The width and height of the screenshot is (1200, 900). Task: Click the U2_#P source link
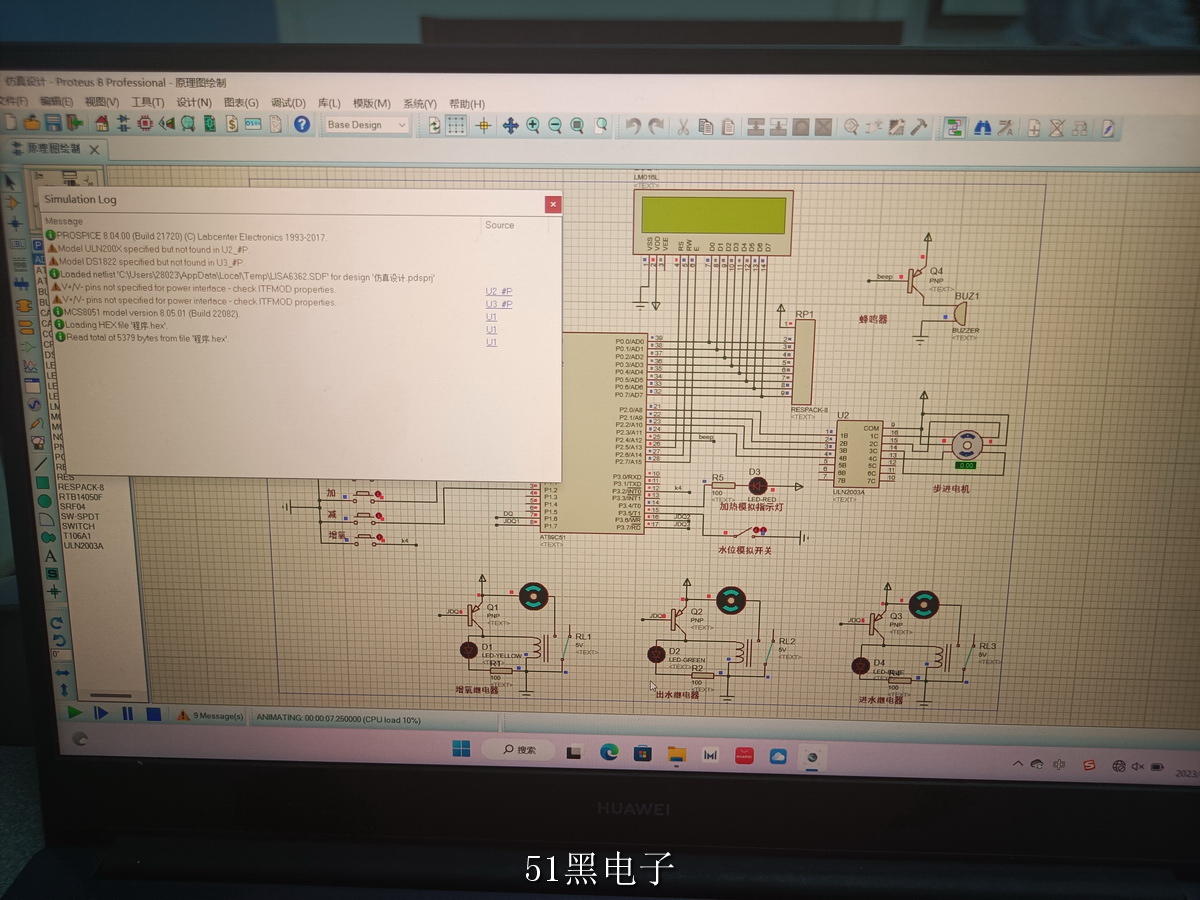pos(499,291)
